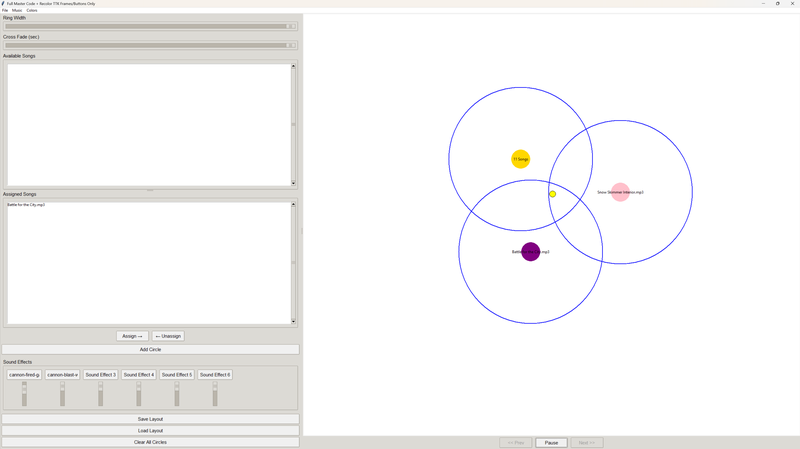Click the Add Circle button
The image size is (800, 449).
click(150, 350)
